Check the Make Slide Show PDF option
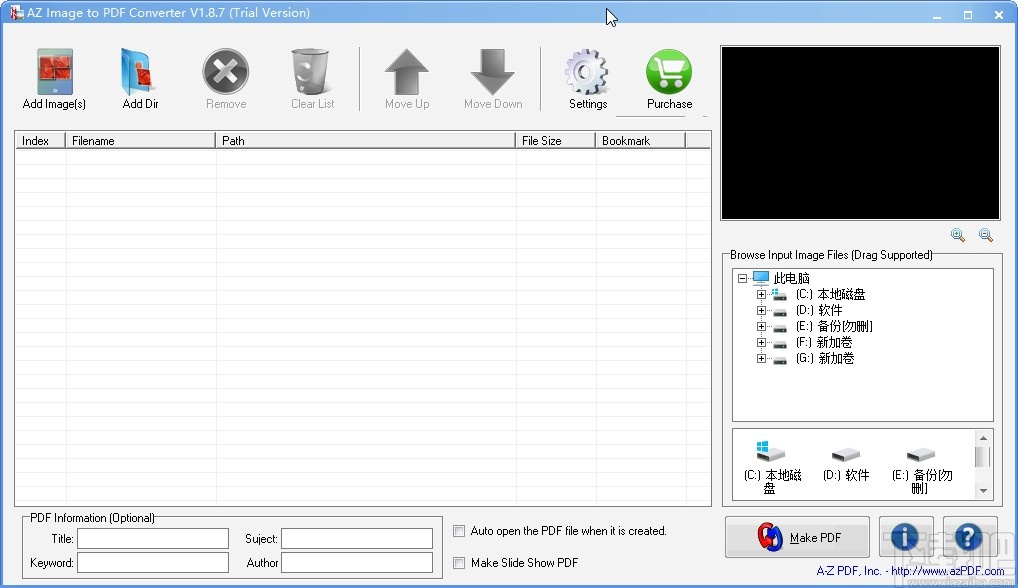1018x588 pixels. click(x=459, y=563)
